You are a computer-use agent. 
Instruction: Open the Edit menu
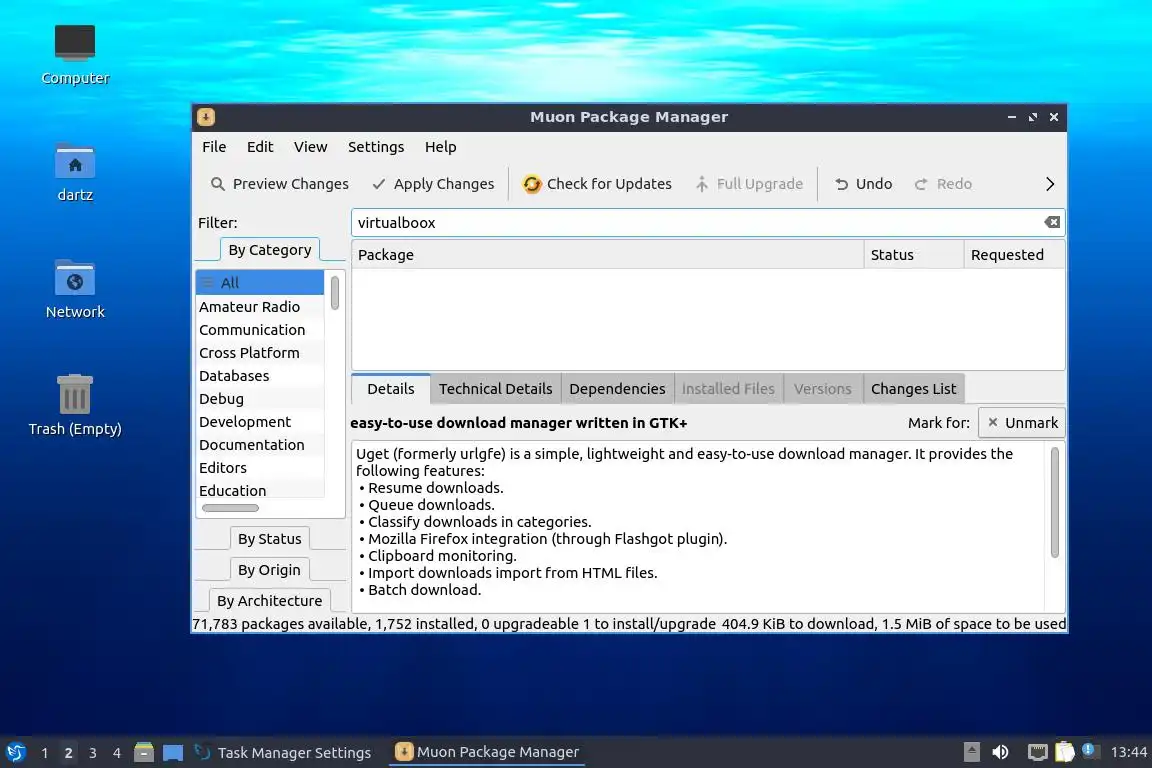coord(260,147)
